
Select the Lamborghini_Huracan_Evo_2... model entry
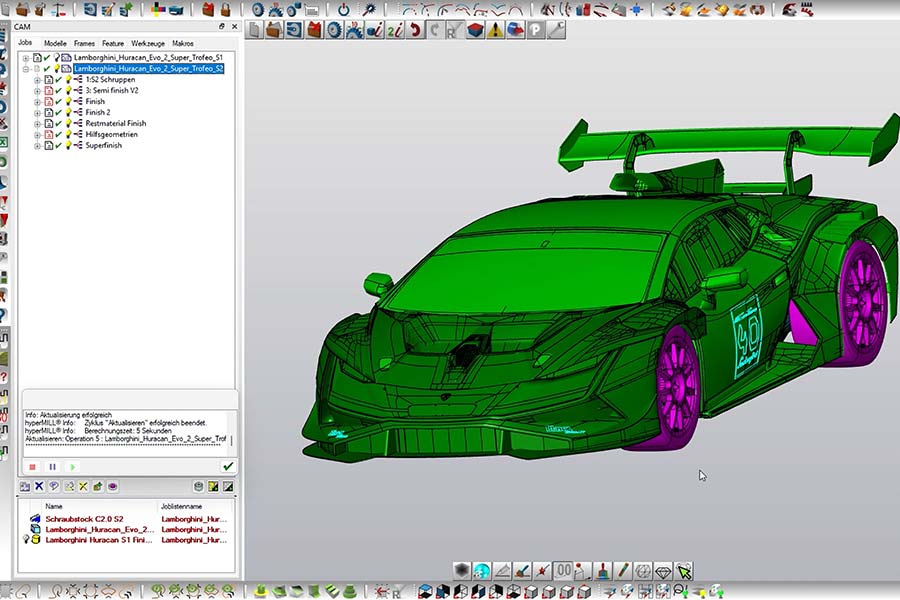(100, 529)
